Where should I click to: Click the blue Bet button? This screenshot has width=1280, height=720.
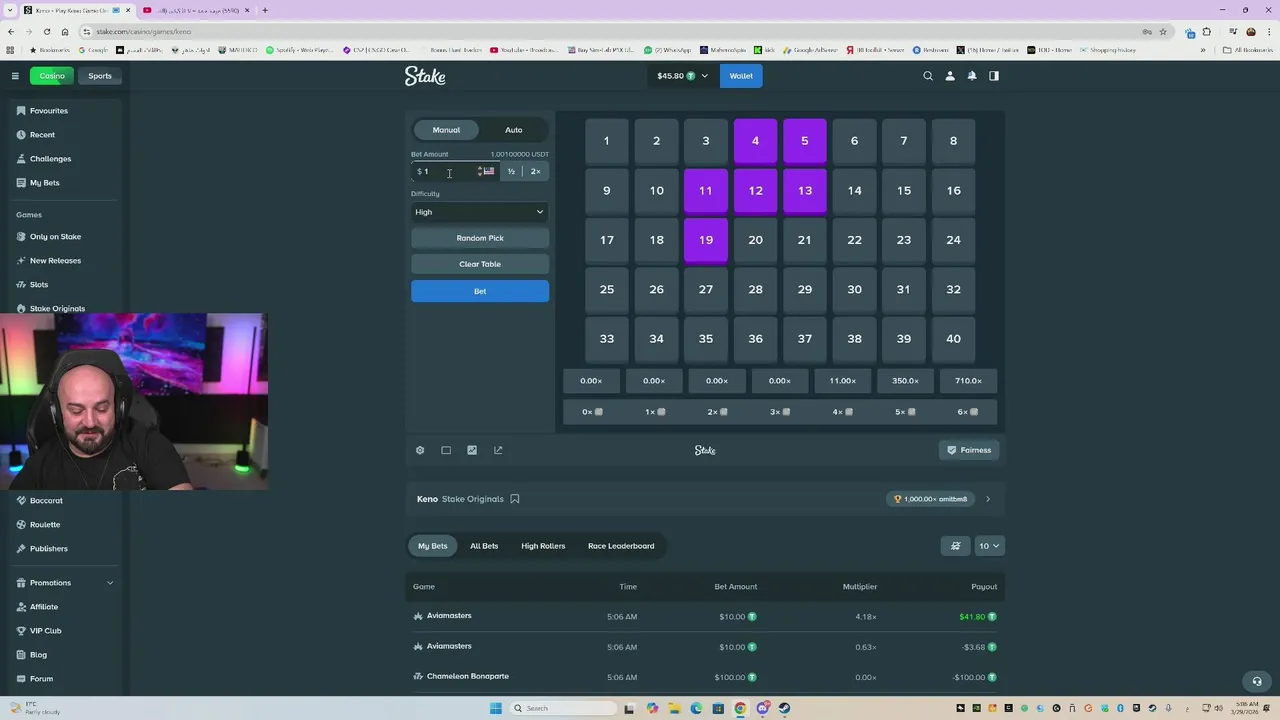coord(480,291)
